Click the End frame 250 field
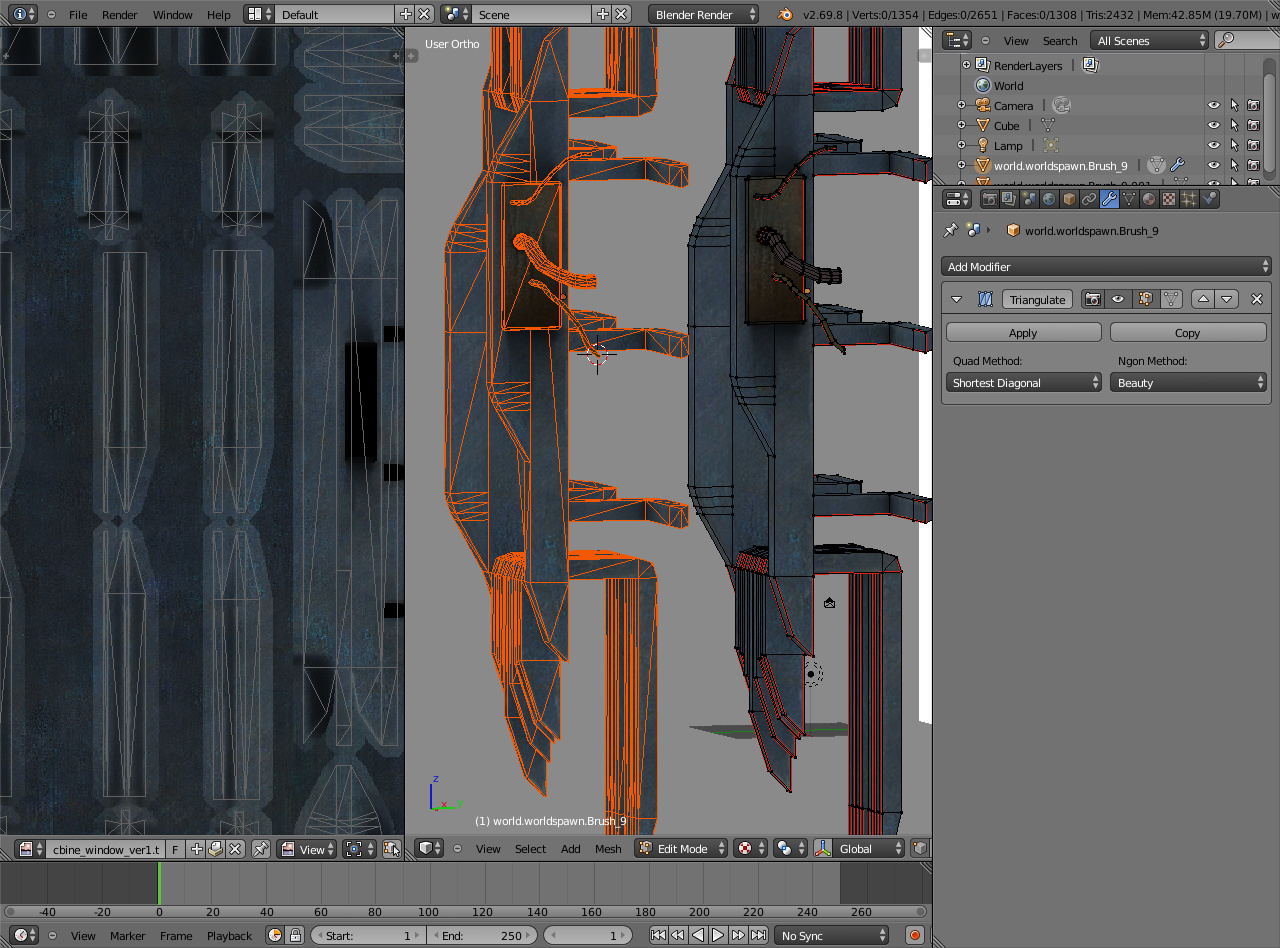Image resolution: width=1280 pixels, height=948 pixels. [x=482, y=936]
